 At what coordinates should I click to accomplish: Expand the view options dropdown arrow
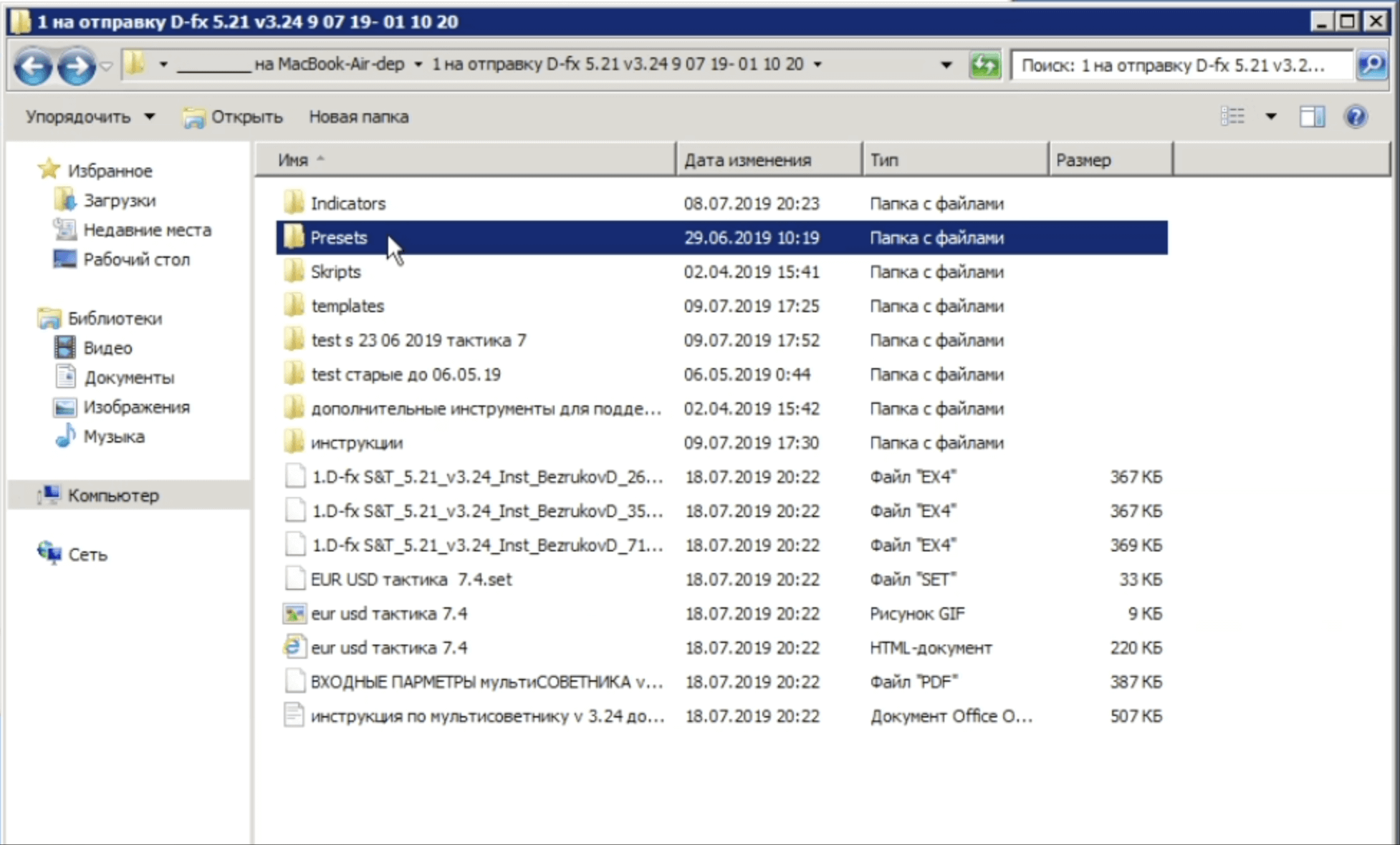1270,117
